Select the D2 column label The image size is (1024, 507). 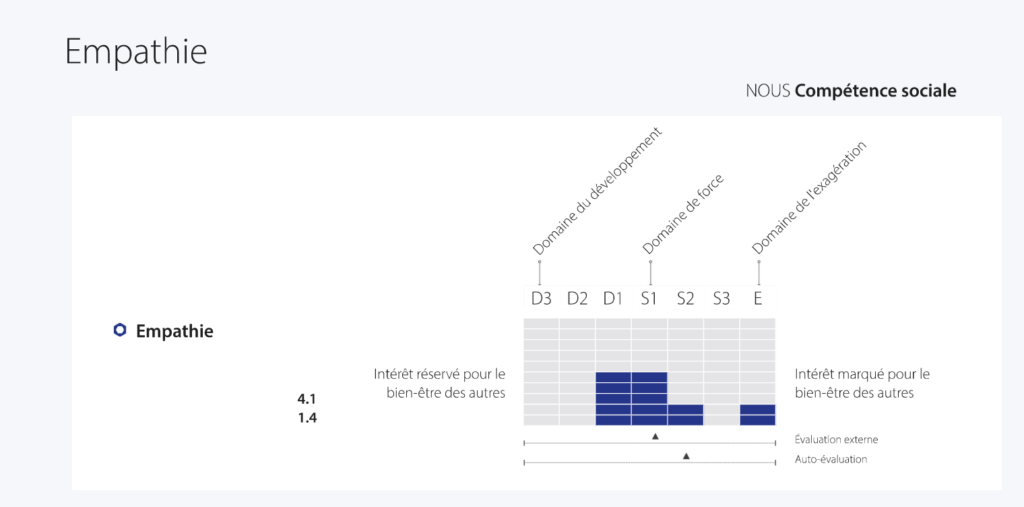click(577, 298)
